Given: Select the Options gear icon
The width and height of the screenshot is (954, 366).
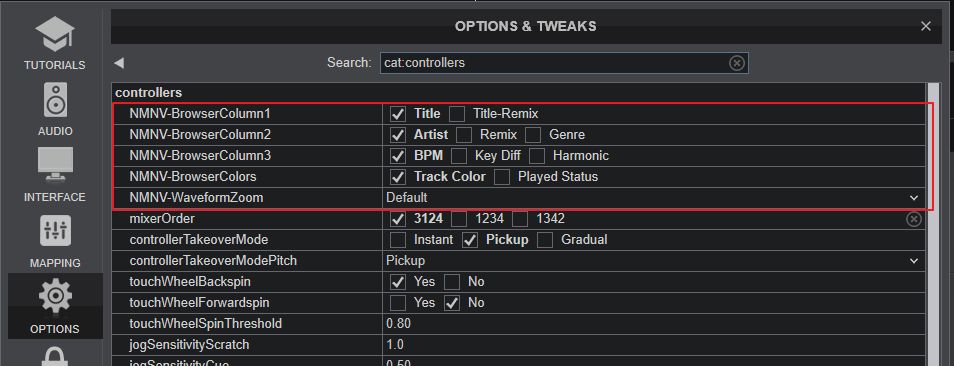Looking at the screenshot, I should click(55, 296).
